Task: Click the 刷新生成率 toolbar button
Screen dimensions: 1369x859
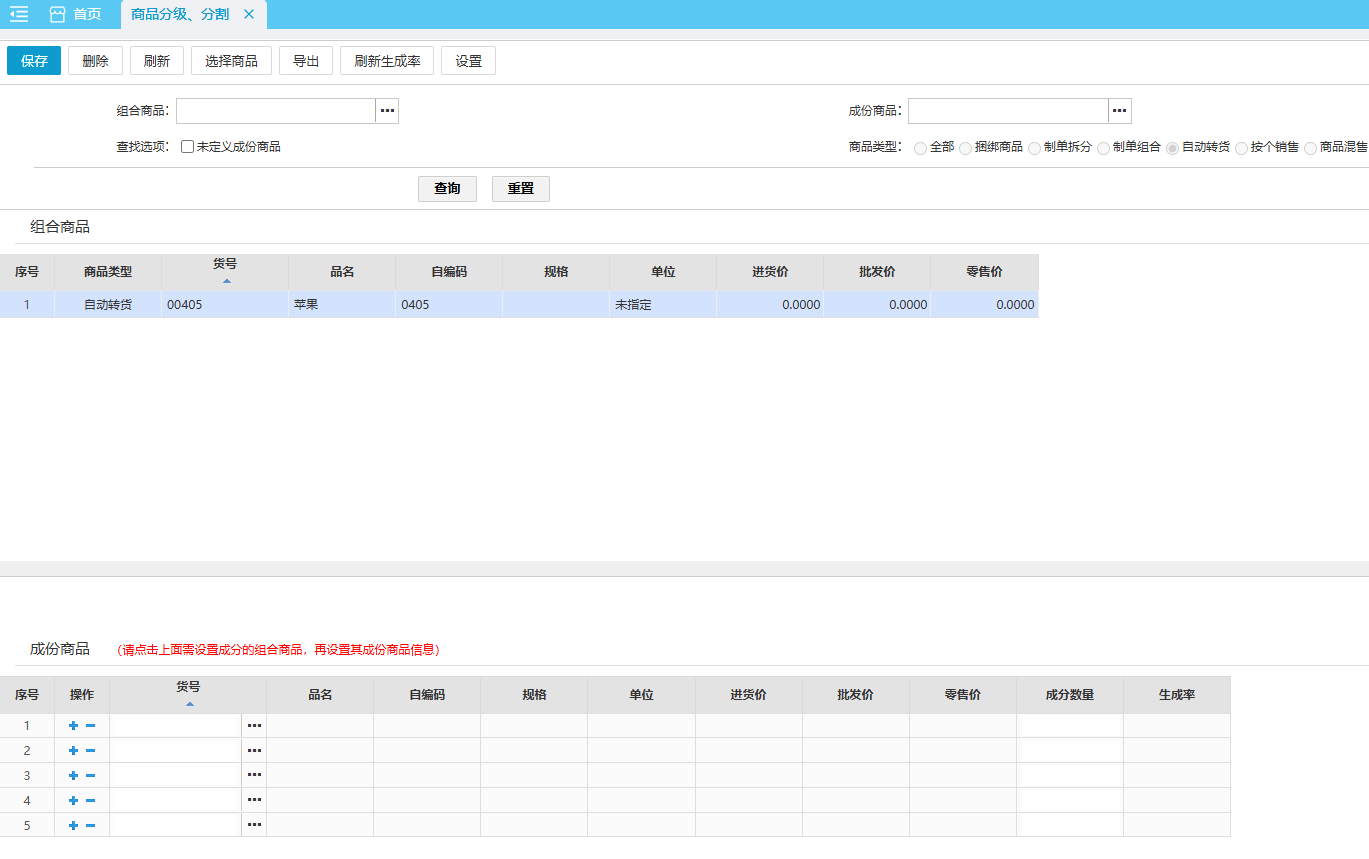Action: point(387,61)
